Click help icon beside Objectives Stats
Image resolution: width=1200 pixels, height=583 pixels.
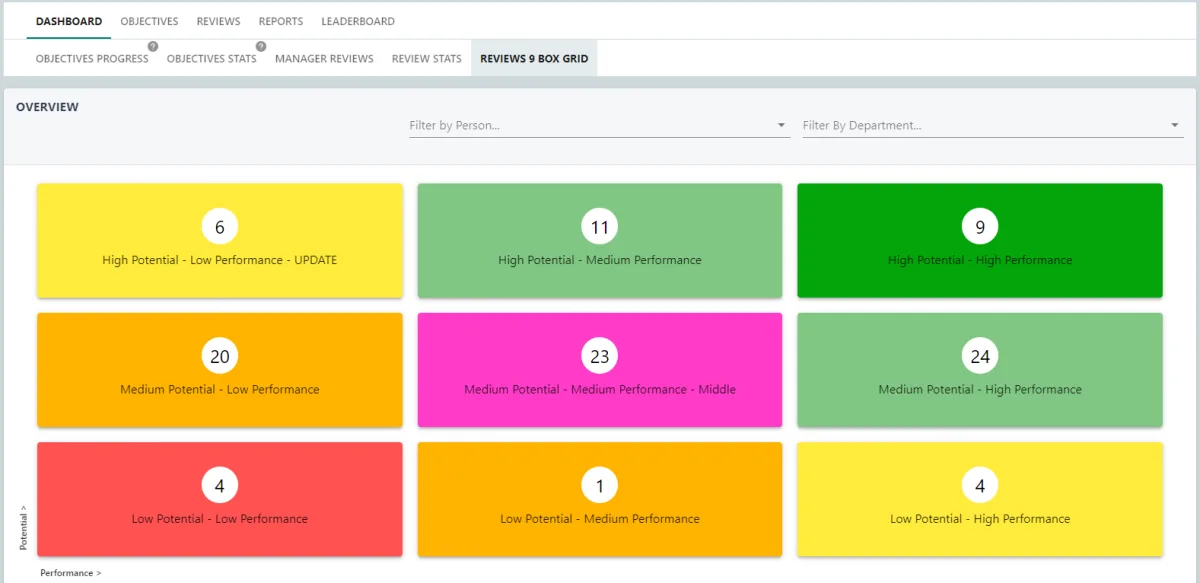click(261, 46)
